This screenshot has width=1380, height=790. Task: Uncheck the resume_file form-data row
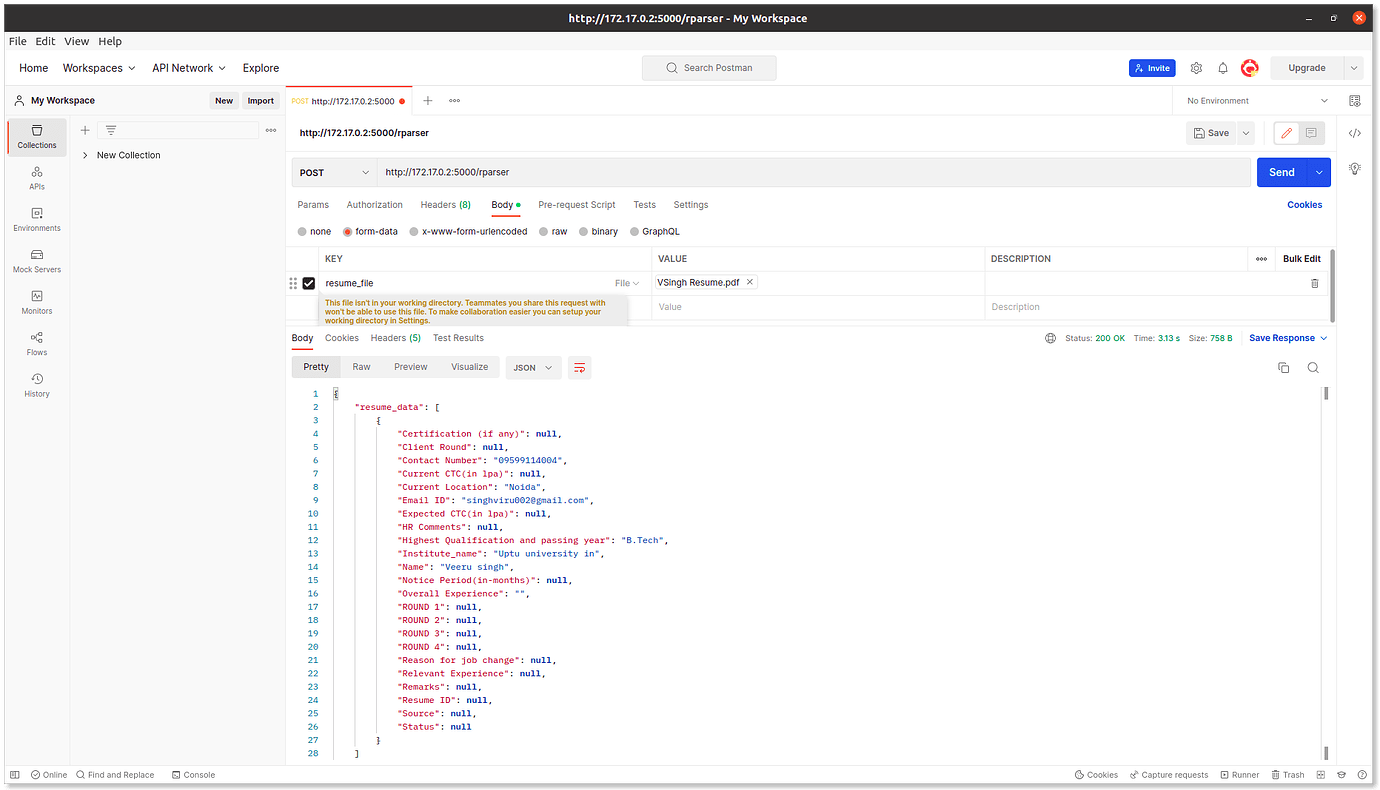[x=309, y=283]
